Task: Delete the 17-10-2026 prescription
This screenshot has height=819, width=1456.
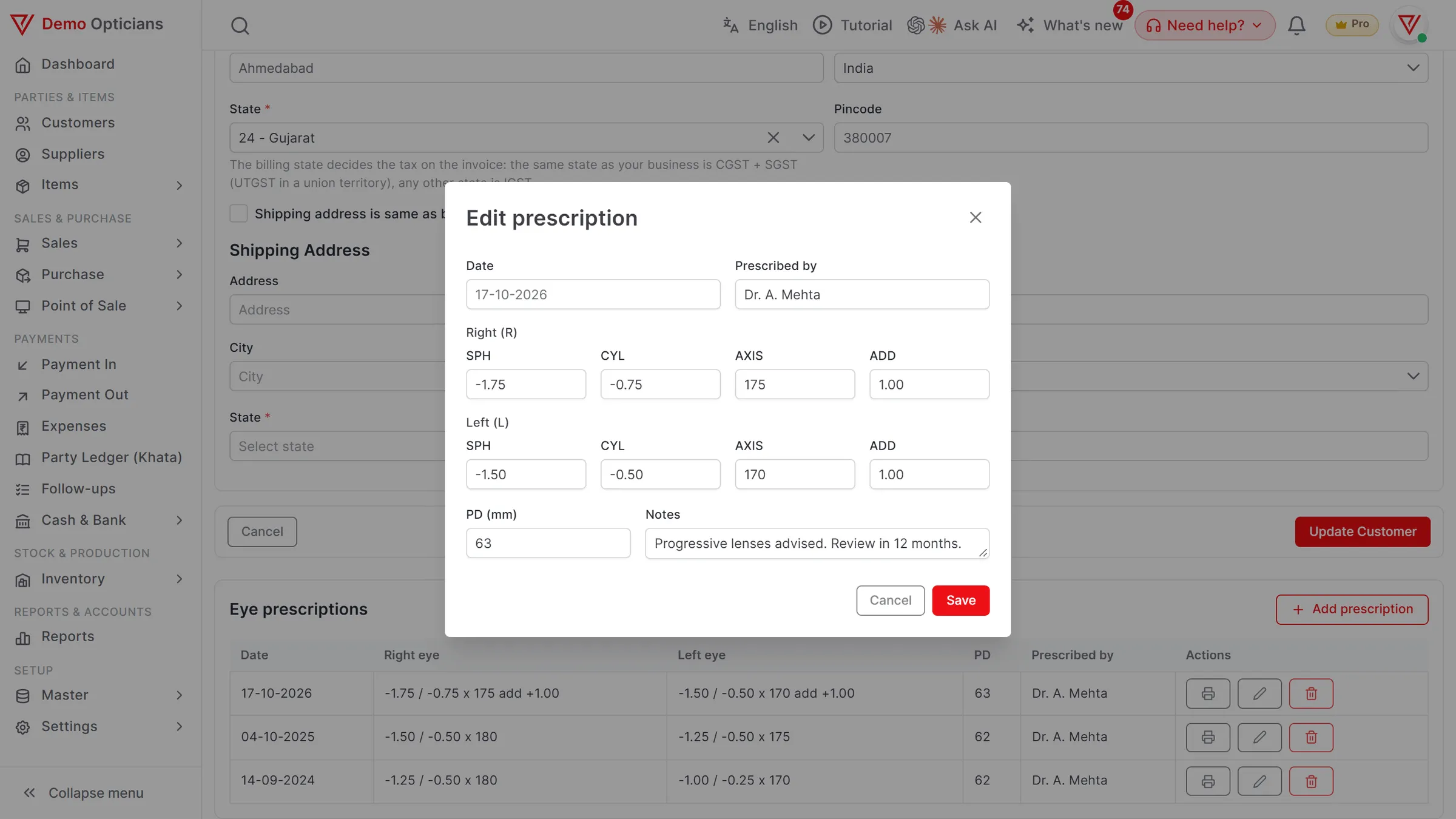Action: [1311, 693]
